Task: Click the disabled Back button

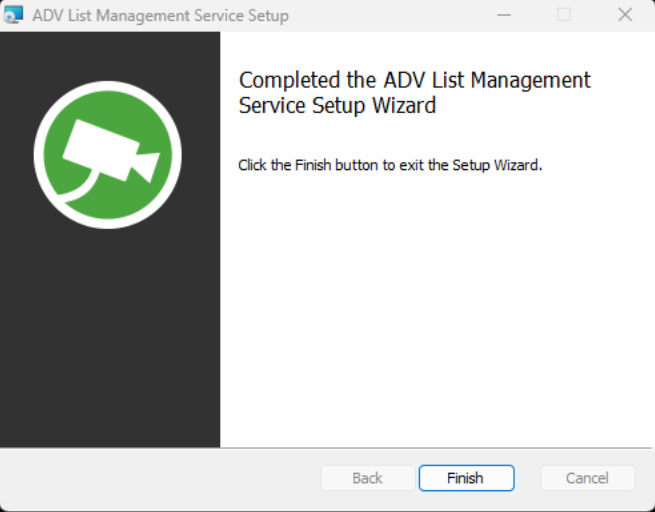Action: [x=367, y=478]
